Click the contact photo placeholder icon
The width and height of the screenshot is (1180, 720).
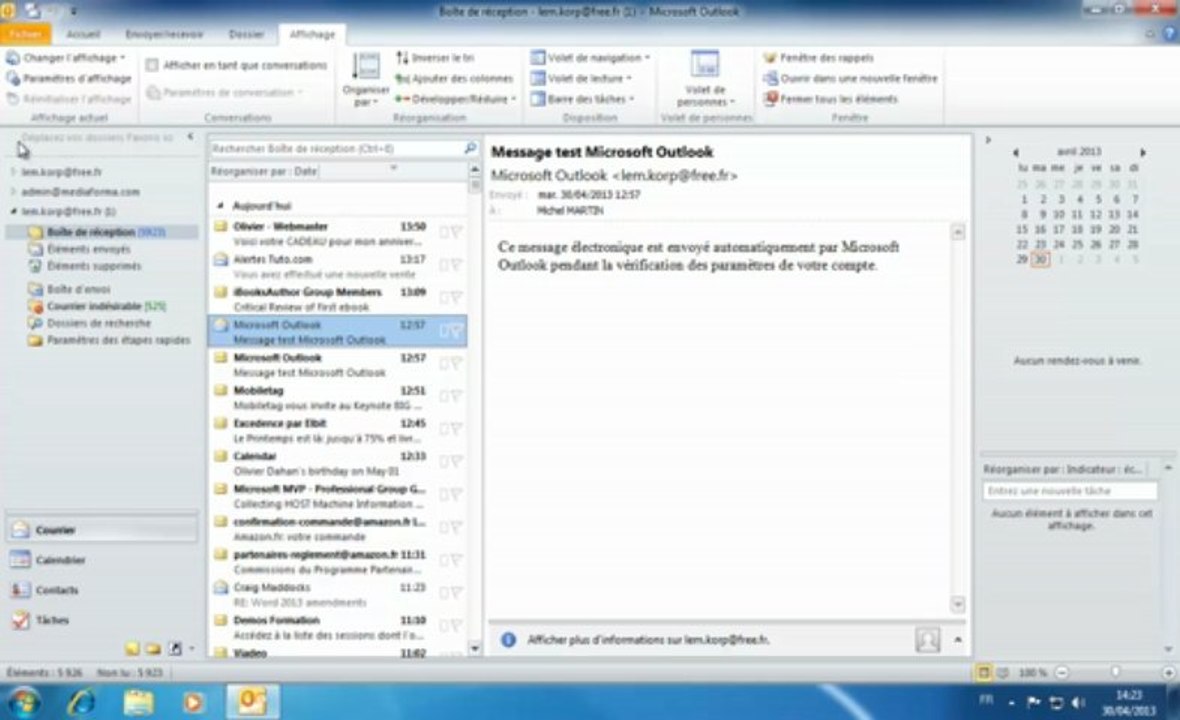click(x=928, y=639)
